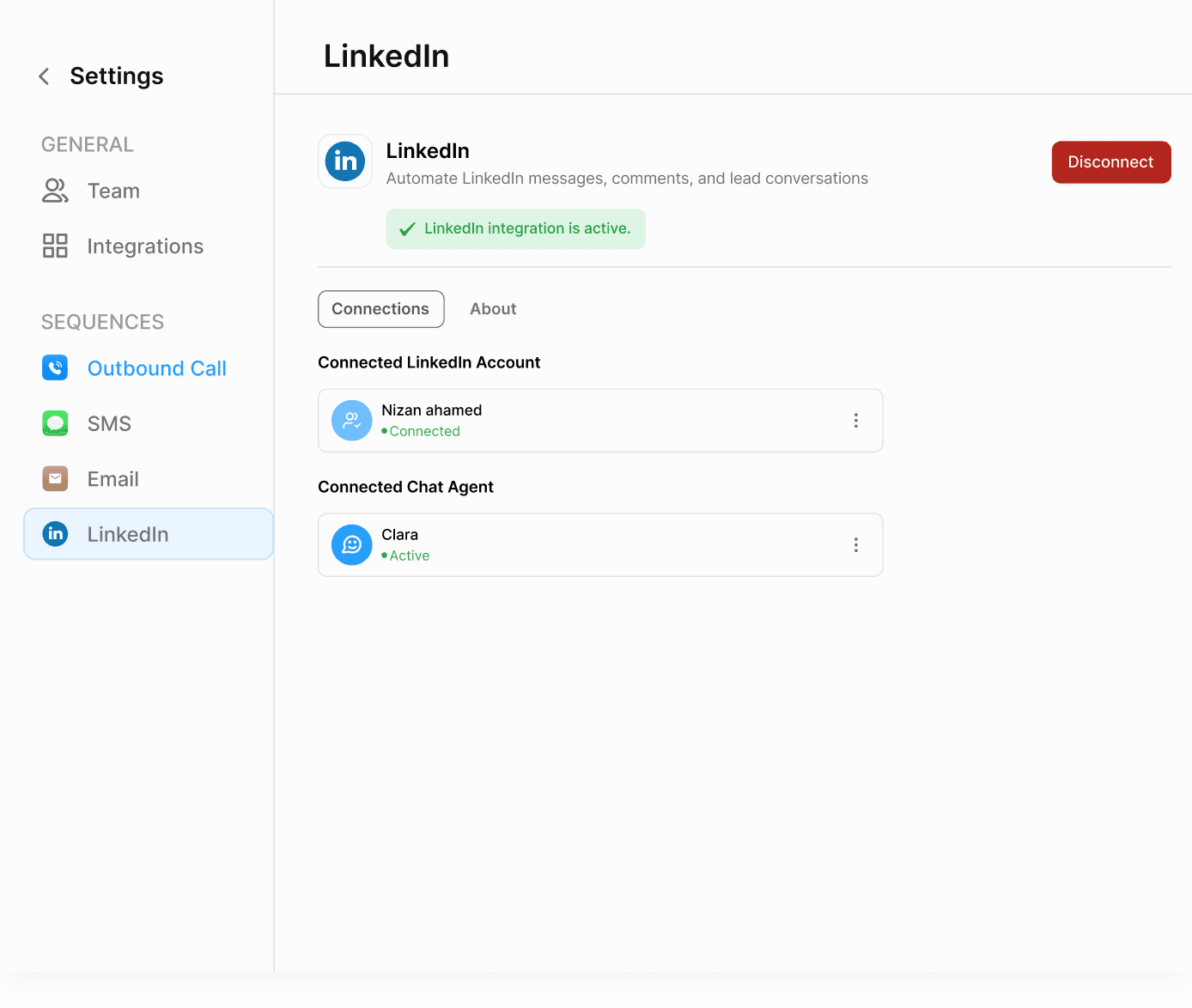Click 'LinkedIn integration is active.' banner
This screenshot has width=1192, height=1008.
(515, 229)
